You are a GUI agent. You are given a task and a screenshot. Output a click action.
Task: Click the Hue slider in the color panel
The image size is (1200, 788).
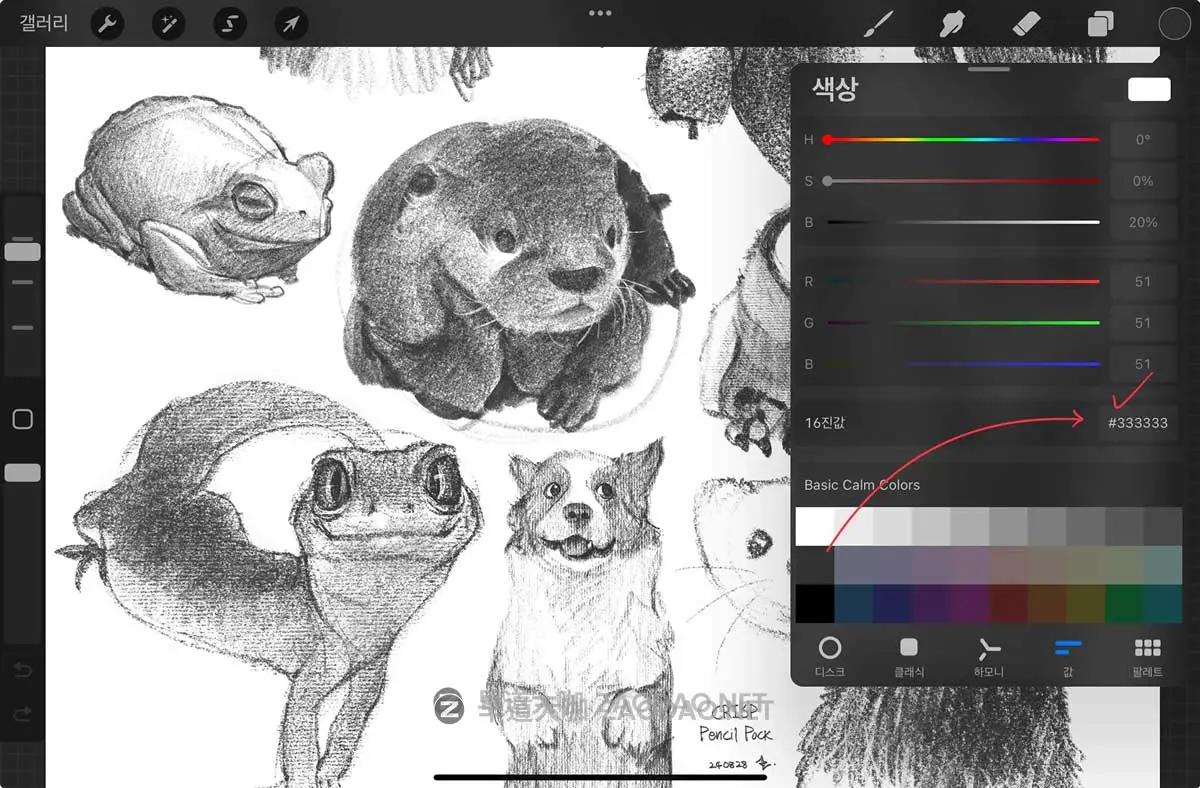point(960,139)
